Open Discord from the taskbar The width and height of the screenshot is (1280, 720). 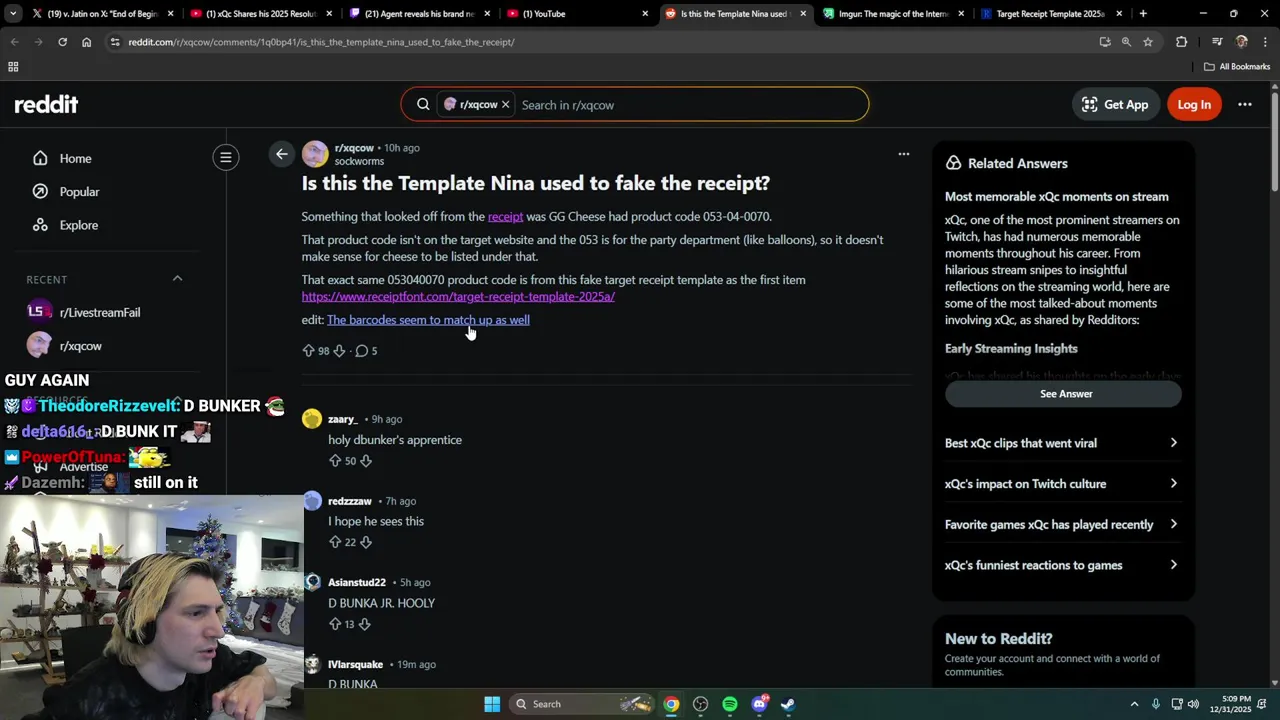[x=759, y=704]
